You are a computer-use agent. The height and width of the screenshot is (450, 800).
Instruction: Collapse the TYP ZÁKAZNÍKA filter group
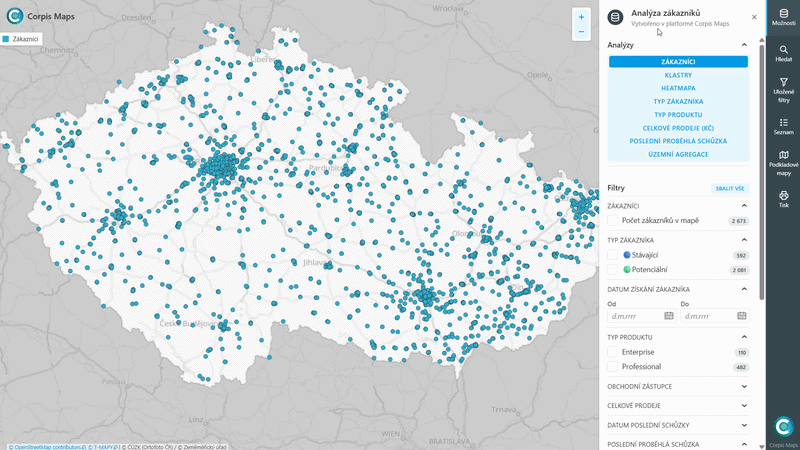[x=744, y=240]
